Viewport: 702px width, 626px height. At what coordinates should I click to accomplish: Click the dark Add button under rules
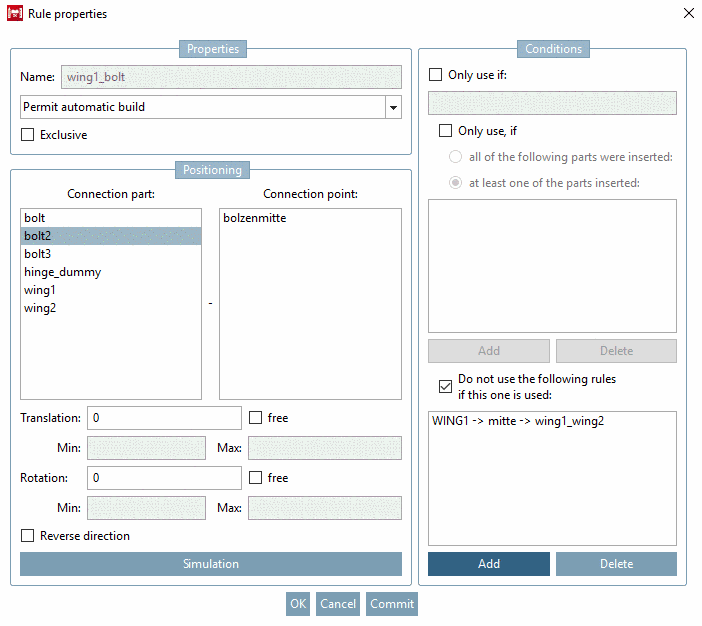point(488,564)
